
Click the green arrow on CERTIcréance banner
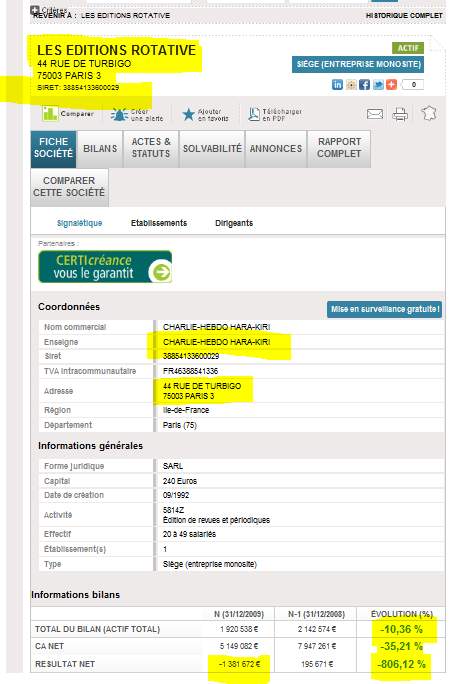(x=160, y=273)
